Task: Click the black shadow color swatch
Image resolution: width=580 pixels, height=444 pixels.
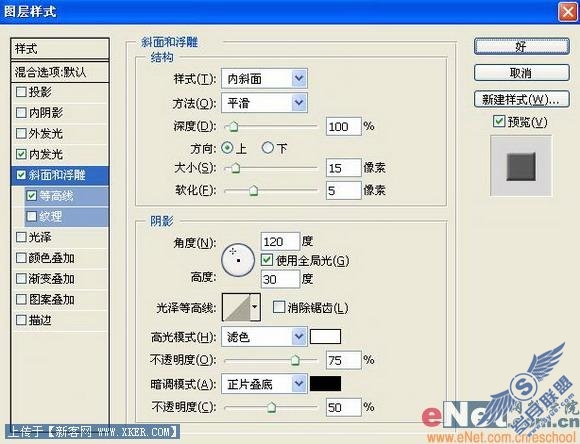Action: [325, 384]
